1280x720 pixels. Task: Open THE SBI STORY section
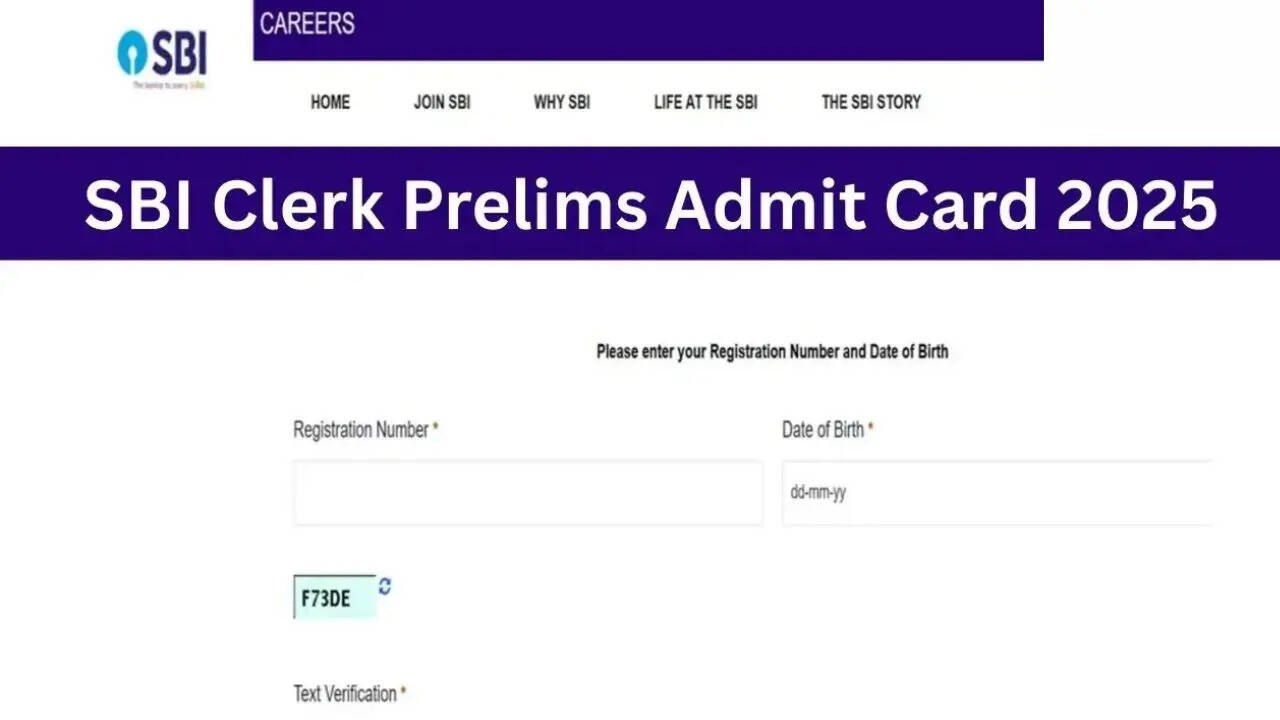871,102
